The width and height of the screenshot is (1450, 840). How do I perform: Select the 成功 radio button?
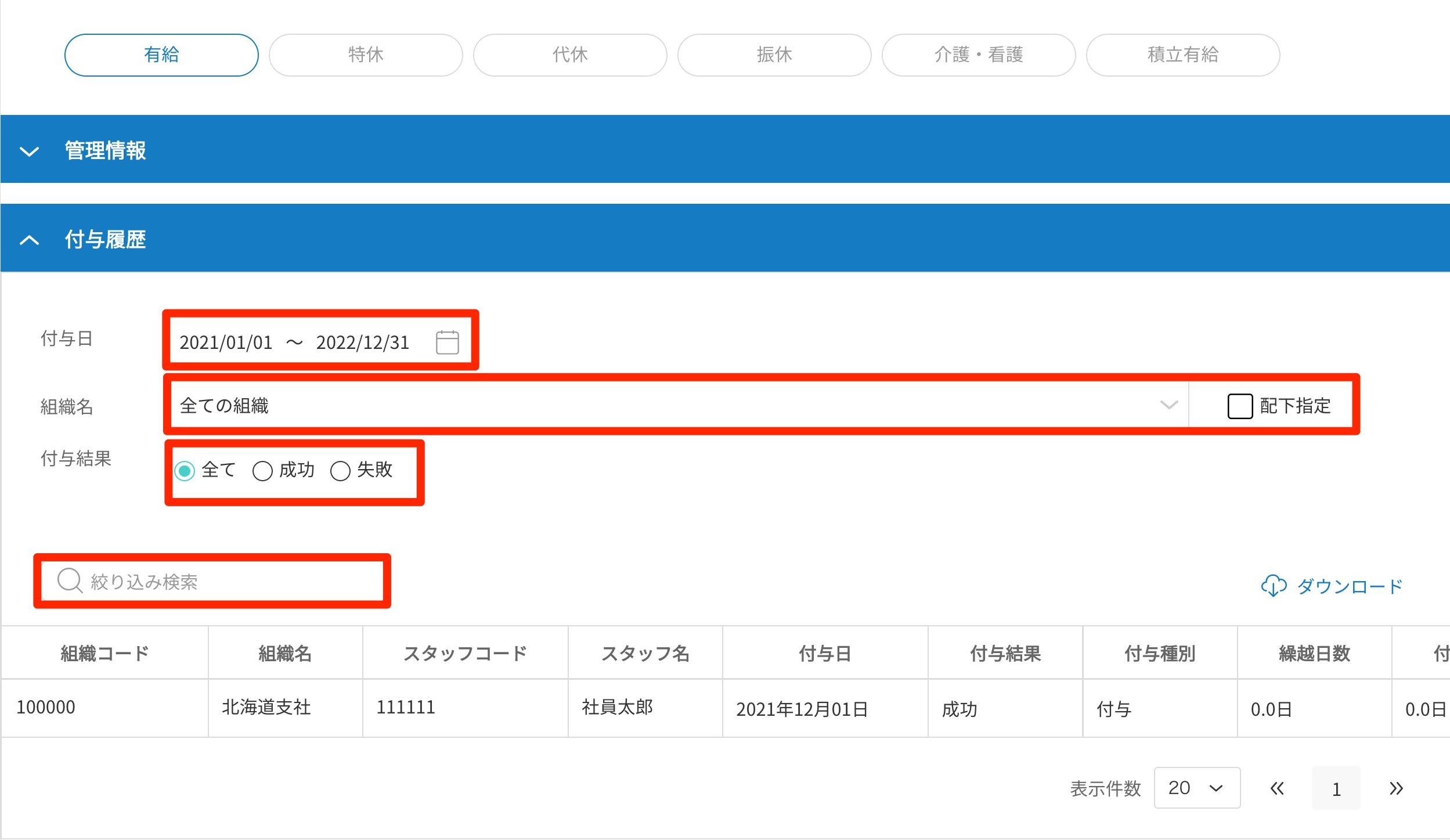(262, 470)
